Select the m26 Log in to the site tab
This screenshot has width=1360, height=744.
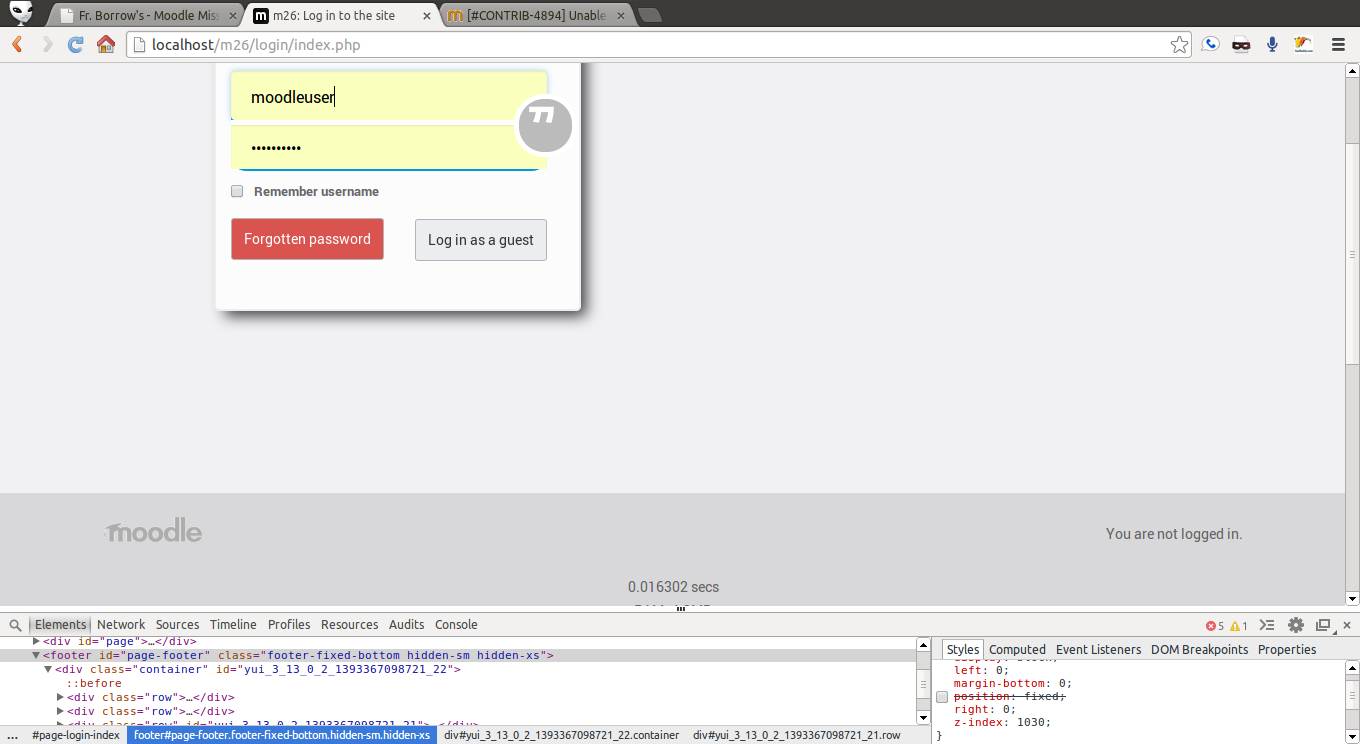pyautogui.click(x=343, y=16)
